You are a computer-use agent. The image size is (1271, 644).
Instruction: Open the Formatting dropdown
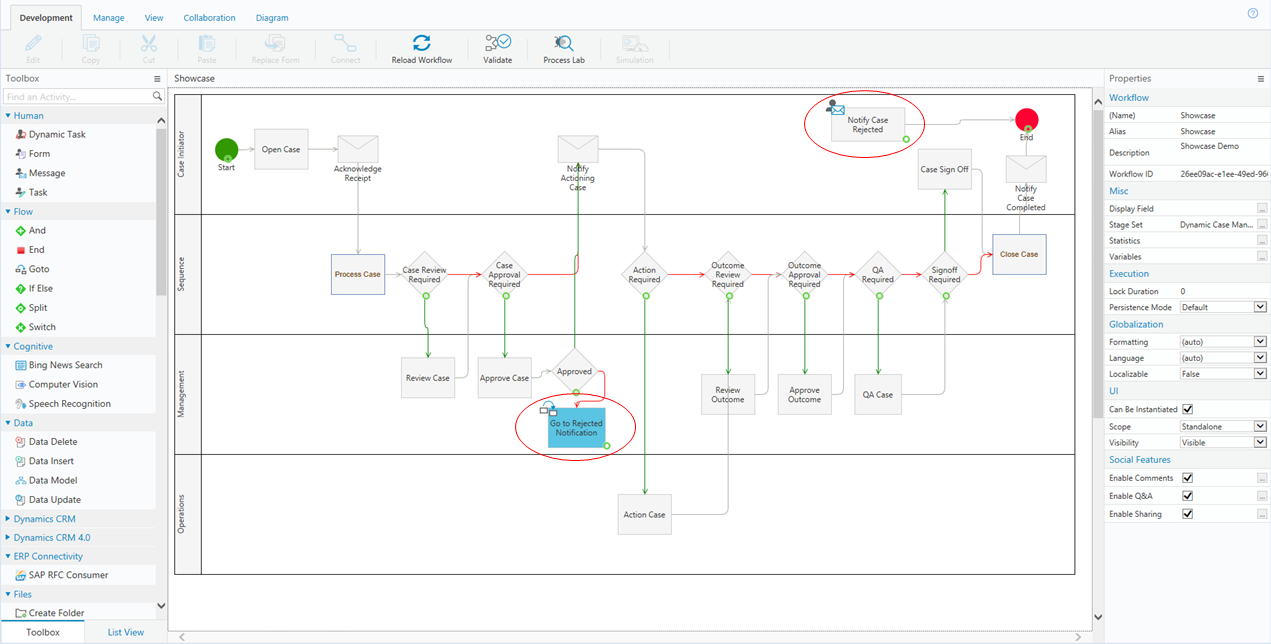[1260, 342]
